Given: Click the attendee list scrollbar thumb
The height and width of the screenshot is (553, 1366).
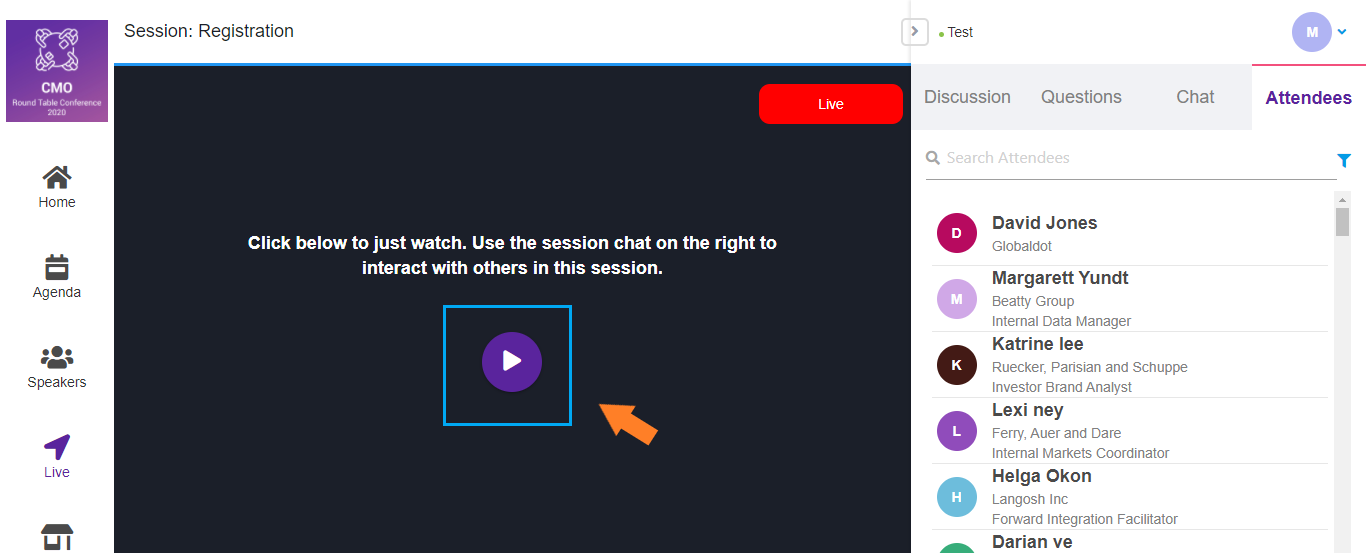Looking at the screenshot, I should point(1343,222).
